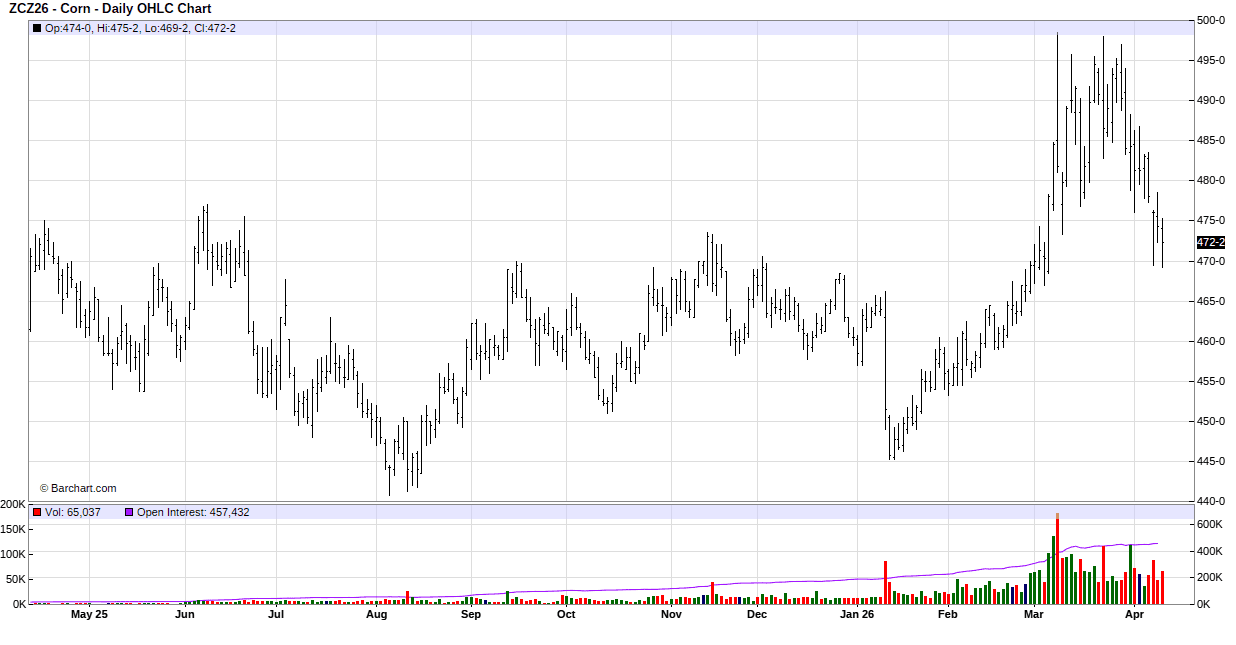This screenshot has height=645, width=1236.
Task: Select the chart title ZCZ26 Corn
Action: (110, 9)
